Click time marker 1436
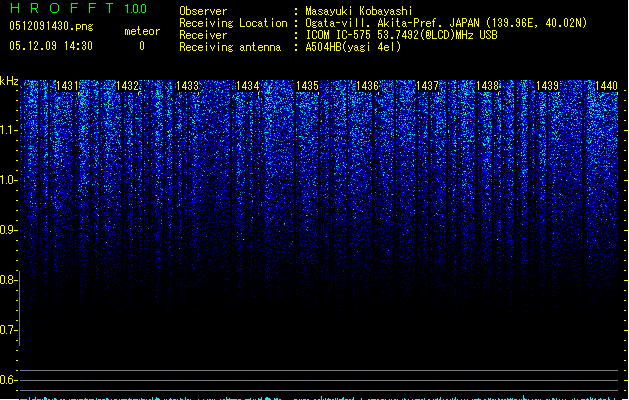Viewport: 629px width, 400px height. point(367,86)
